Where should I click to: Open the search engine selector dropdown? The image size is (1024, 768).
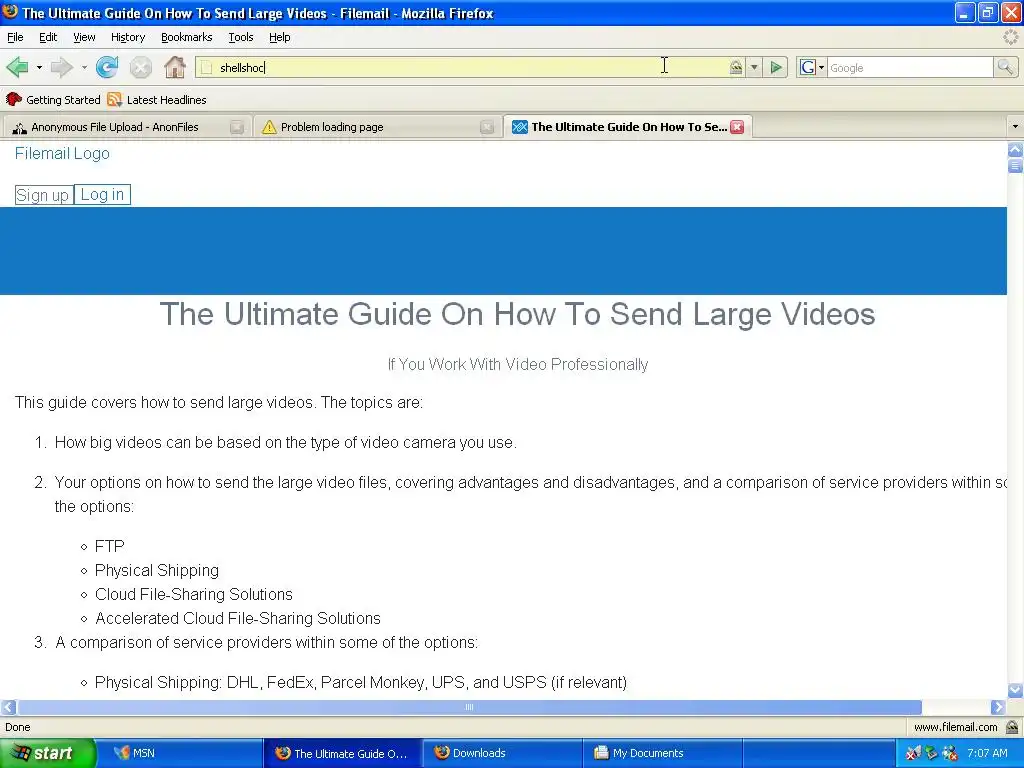(821, 67)
